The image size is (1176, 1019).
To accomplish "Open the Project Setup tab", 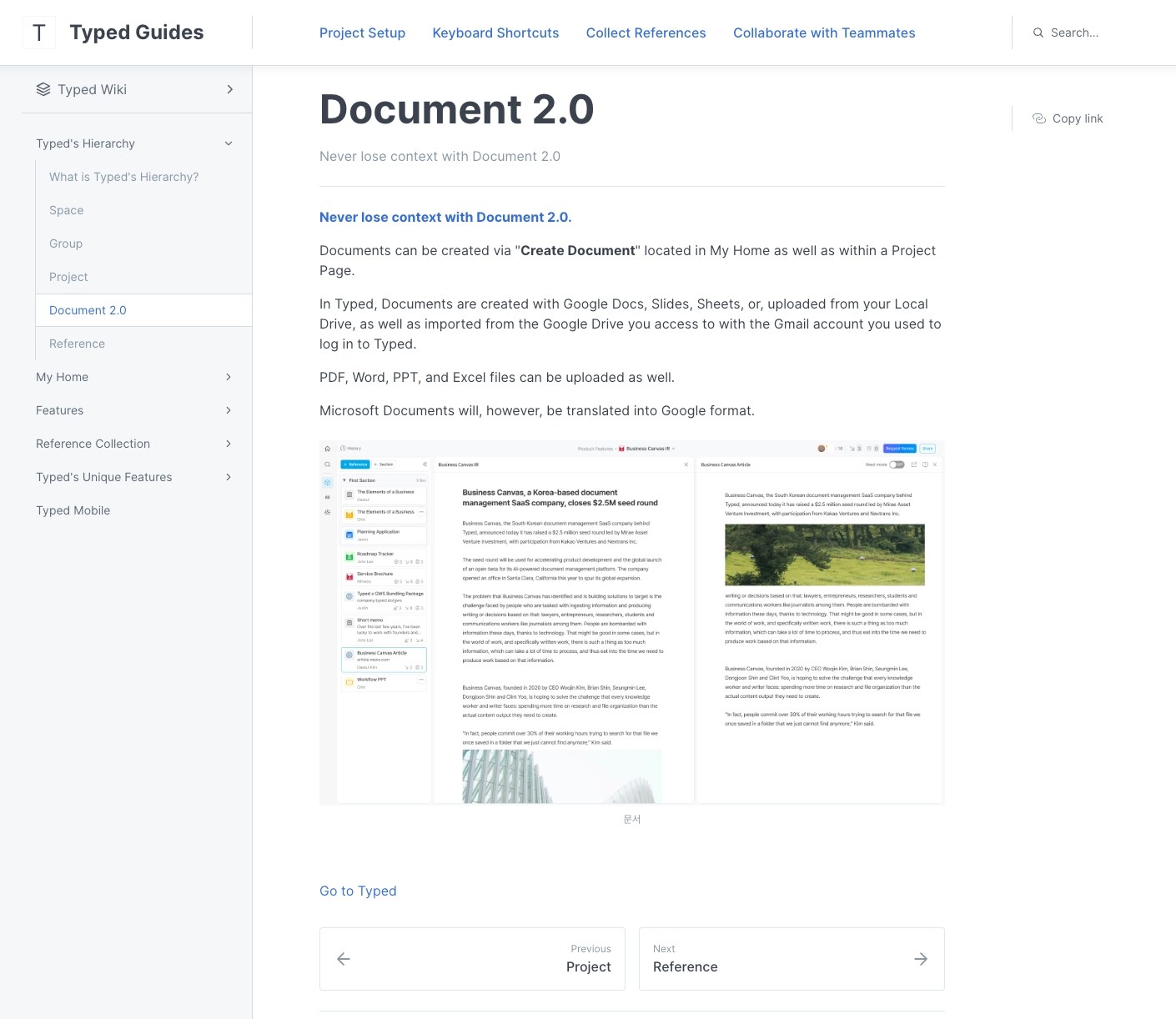I will click(362, 33).
